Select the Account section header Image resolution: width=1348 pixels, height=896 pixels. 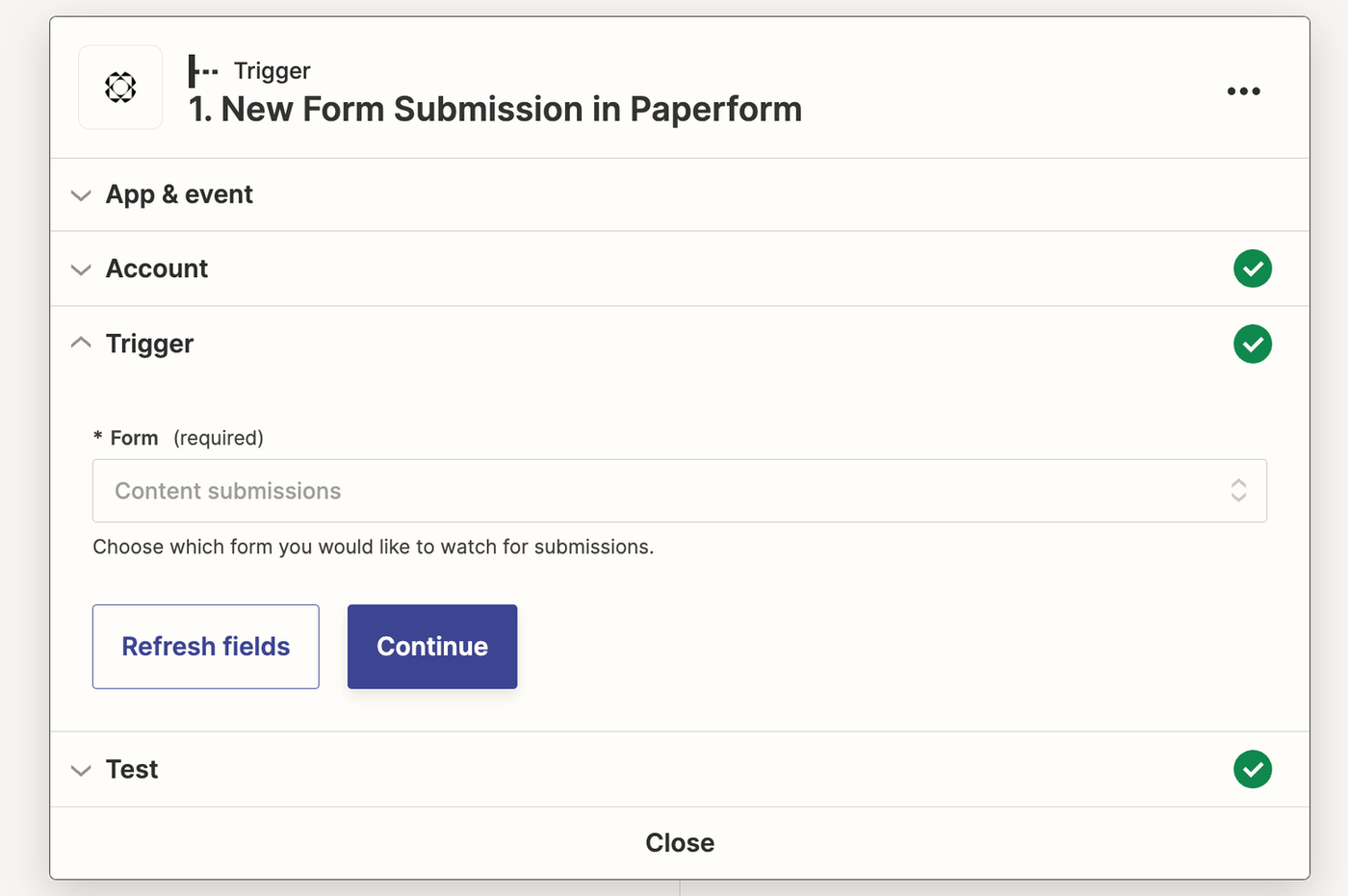pos(157,269)
